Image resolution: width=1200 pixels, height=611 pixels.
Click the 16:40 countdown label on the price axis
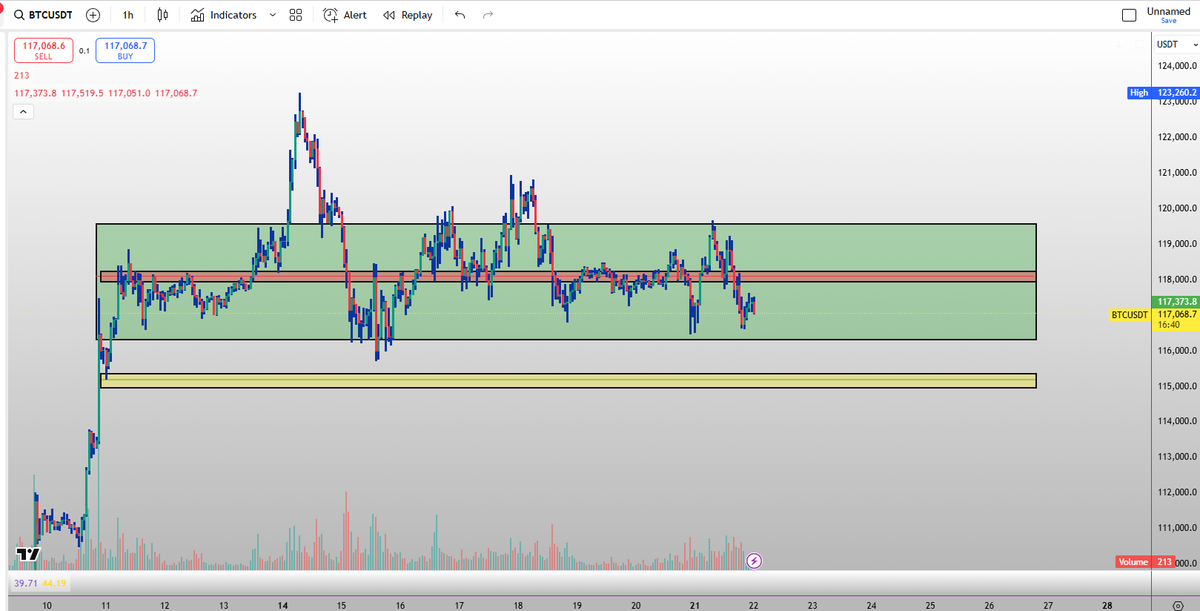1169,325
